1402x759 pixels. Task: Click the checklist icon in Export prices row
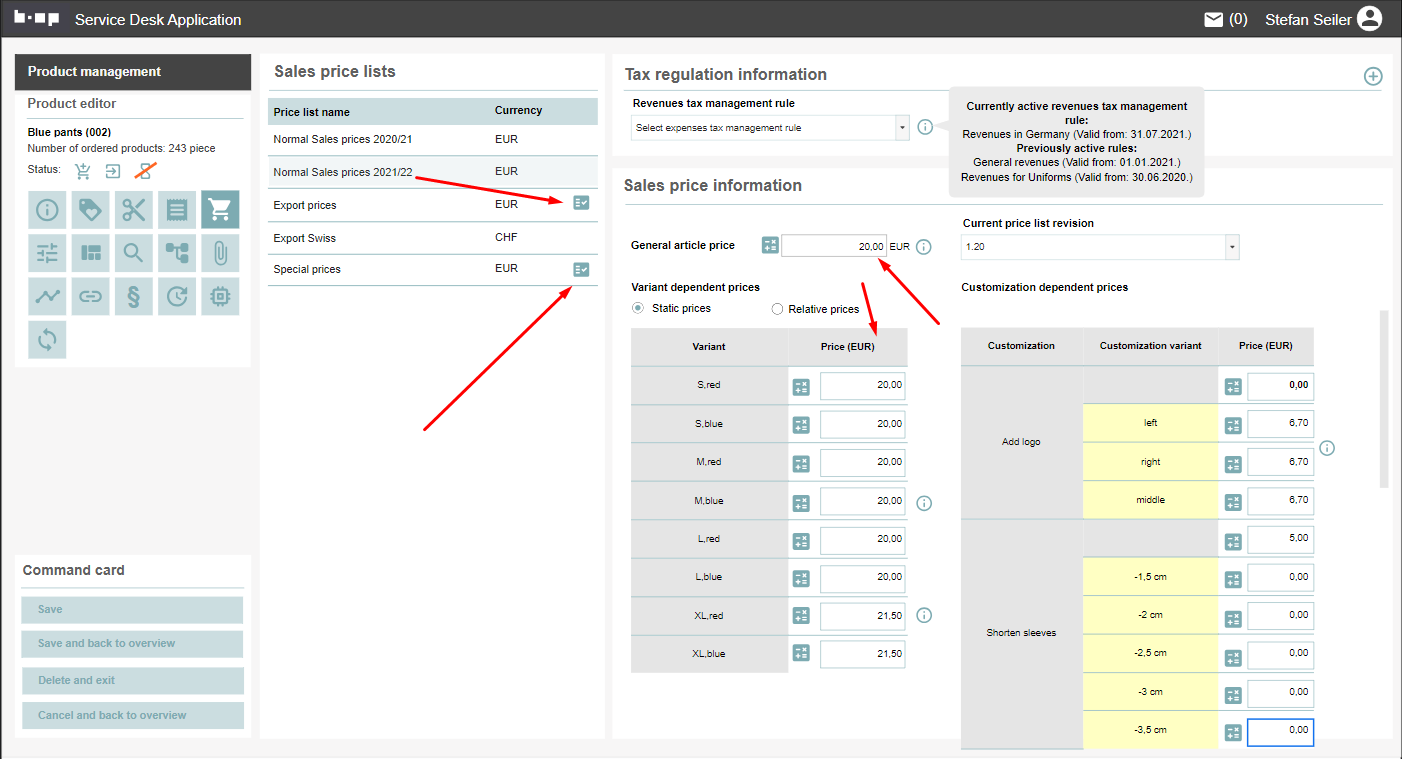coord(581,203)
